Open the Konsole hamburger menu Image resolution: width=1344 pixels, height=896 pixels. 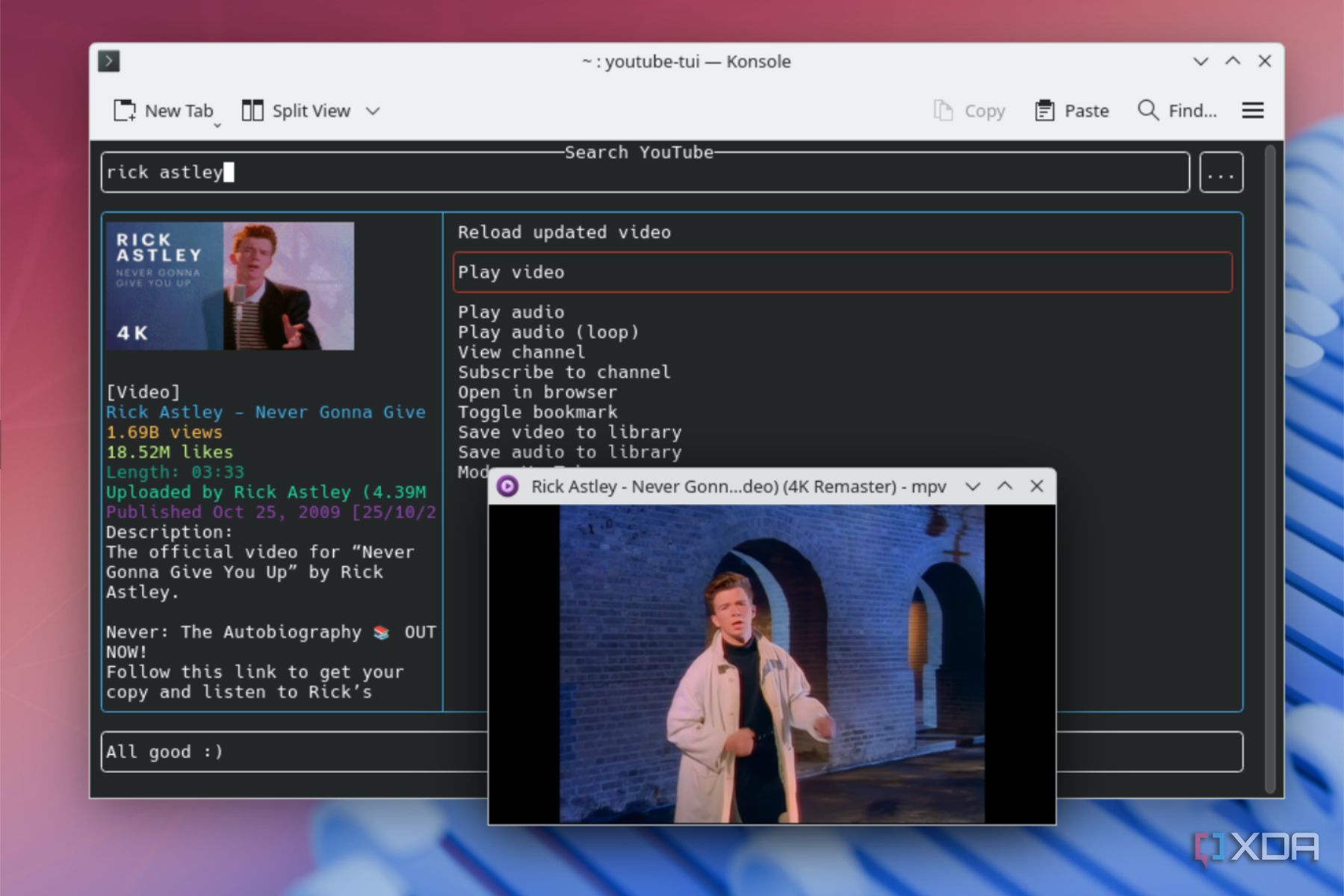(1253, 111)
